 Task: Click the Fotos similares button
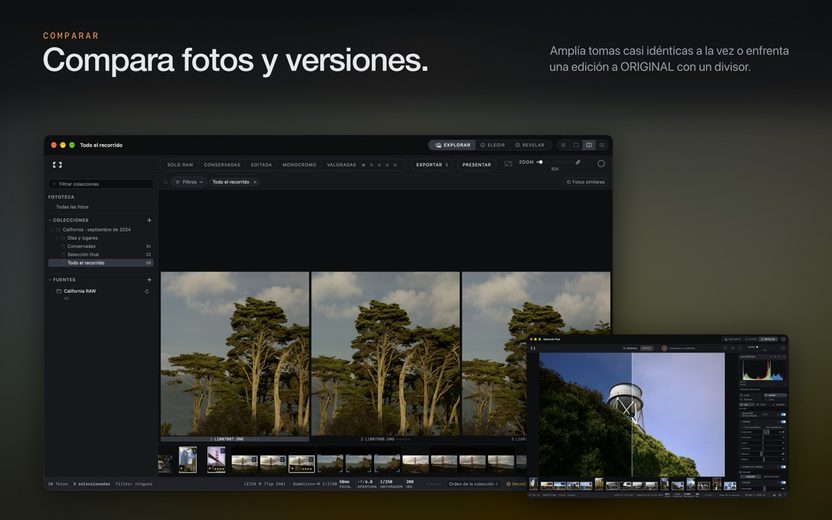[x=585, y=182]
